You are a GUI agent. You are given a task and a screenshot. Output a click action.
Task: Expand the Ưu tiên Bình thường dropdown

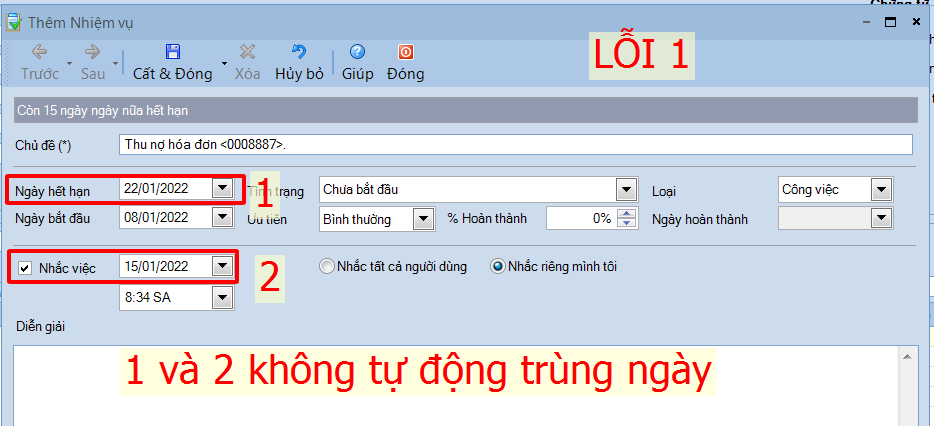pos(423,219)
